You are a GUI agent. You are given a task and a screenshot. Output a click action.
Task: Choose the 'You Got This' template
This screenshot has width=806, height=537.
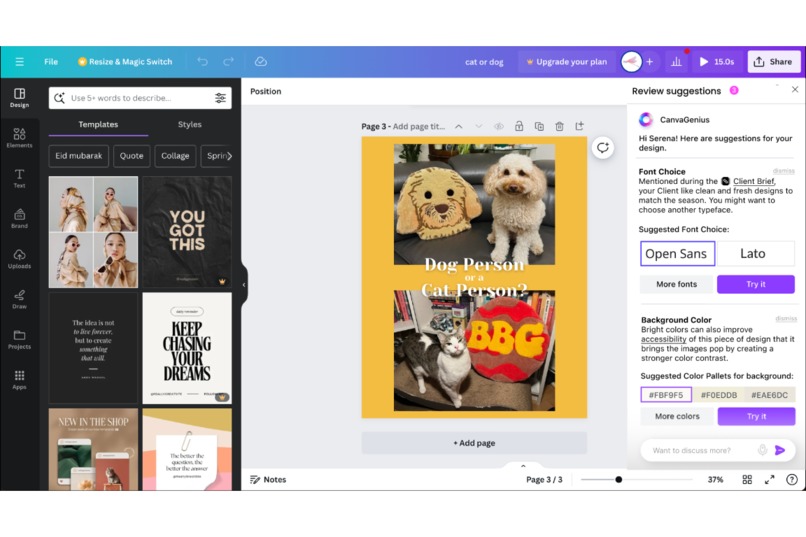point(187,232)
